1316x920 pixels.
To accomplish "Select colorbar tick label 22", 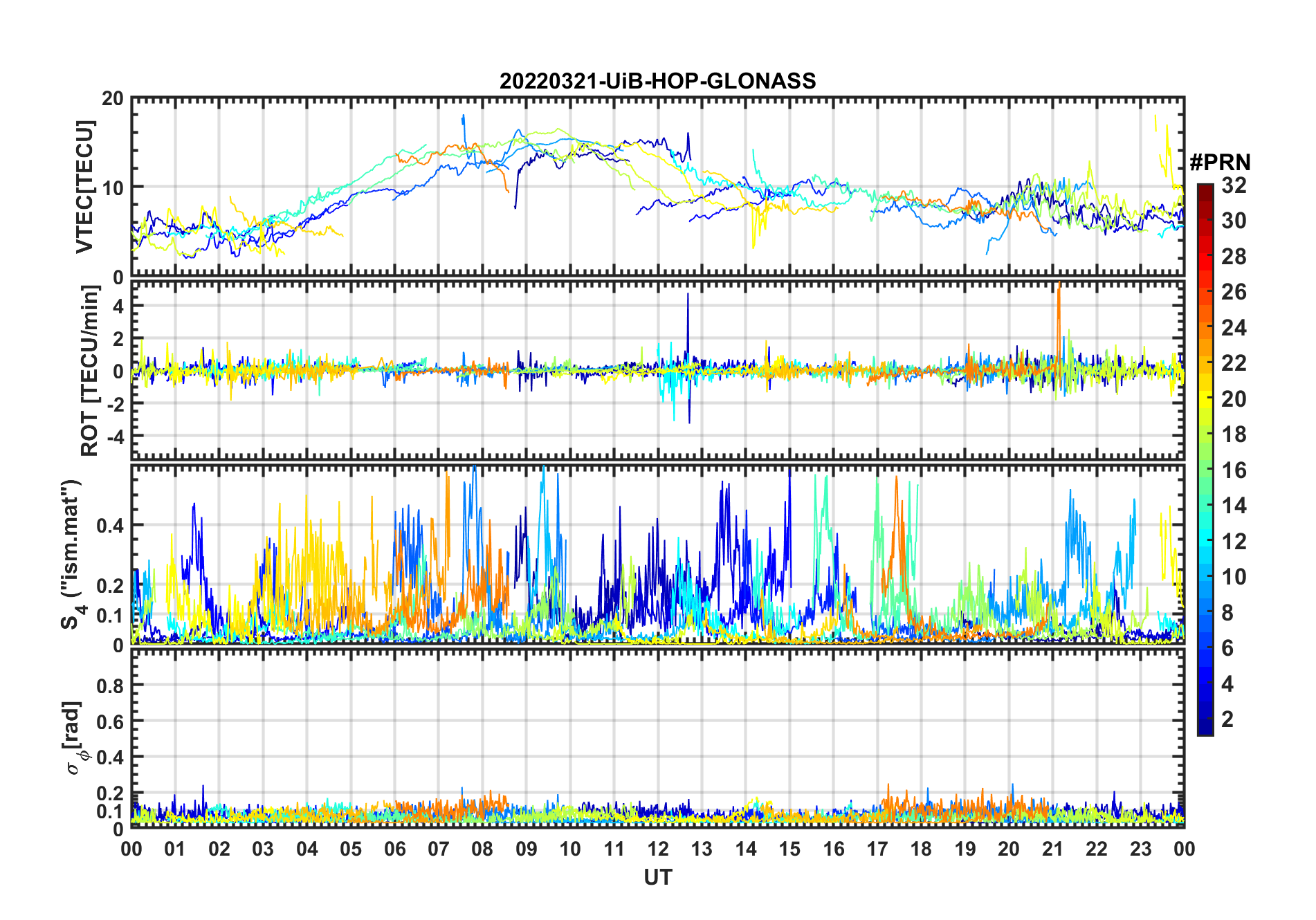I will click(1234, 363).
